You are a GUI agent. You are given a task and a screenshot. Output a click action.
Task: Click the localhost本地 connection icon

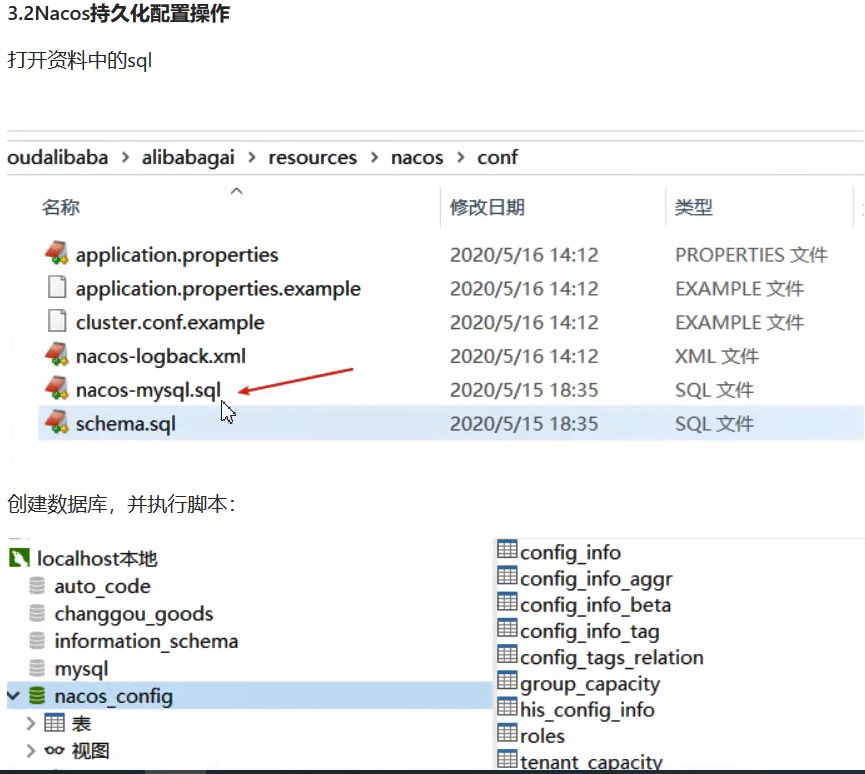pos(19,558)
